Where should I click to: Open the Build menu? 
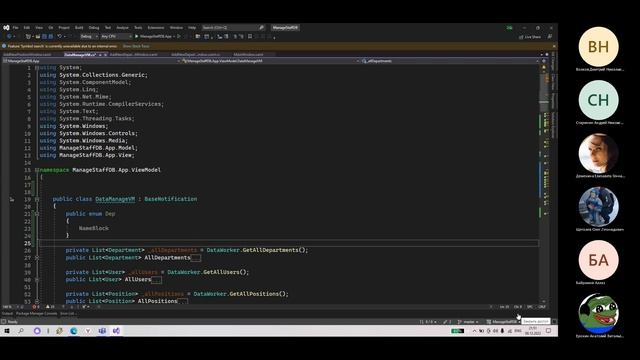coord(79,28)
